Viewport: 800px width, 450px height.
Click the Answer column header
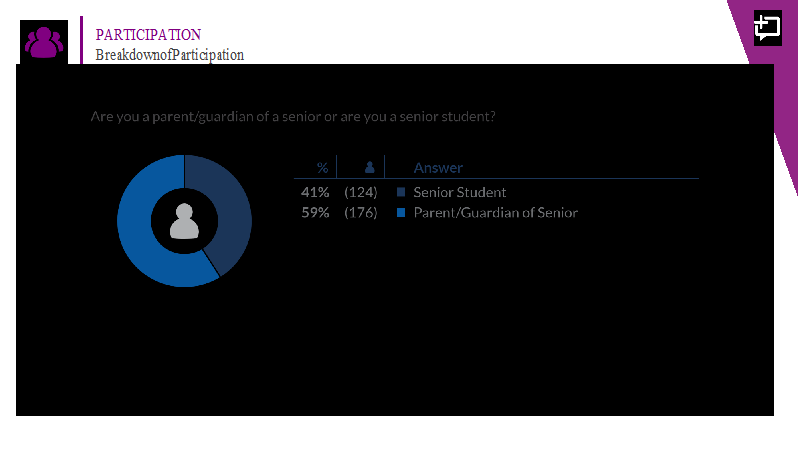point(438,168)
